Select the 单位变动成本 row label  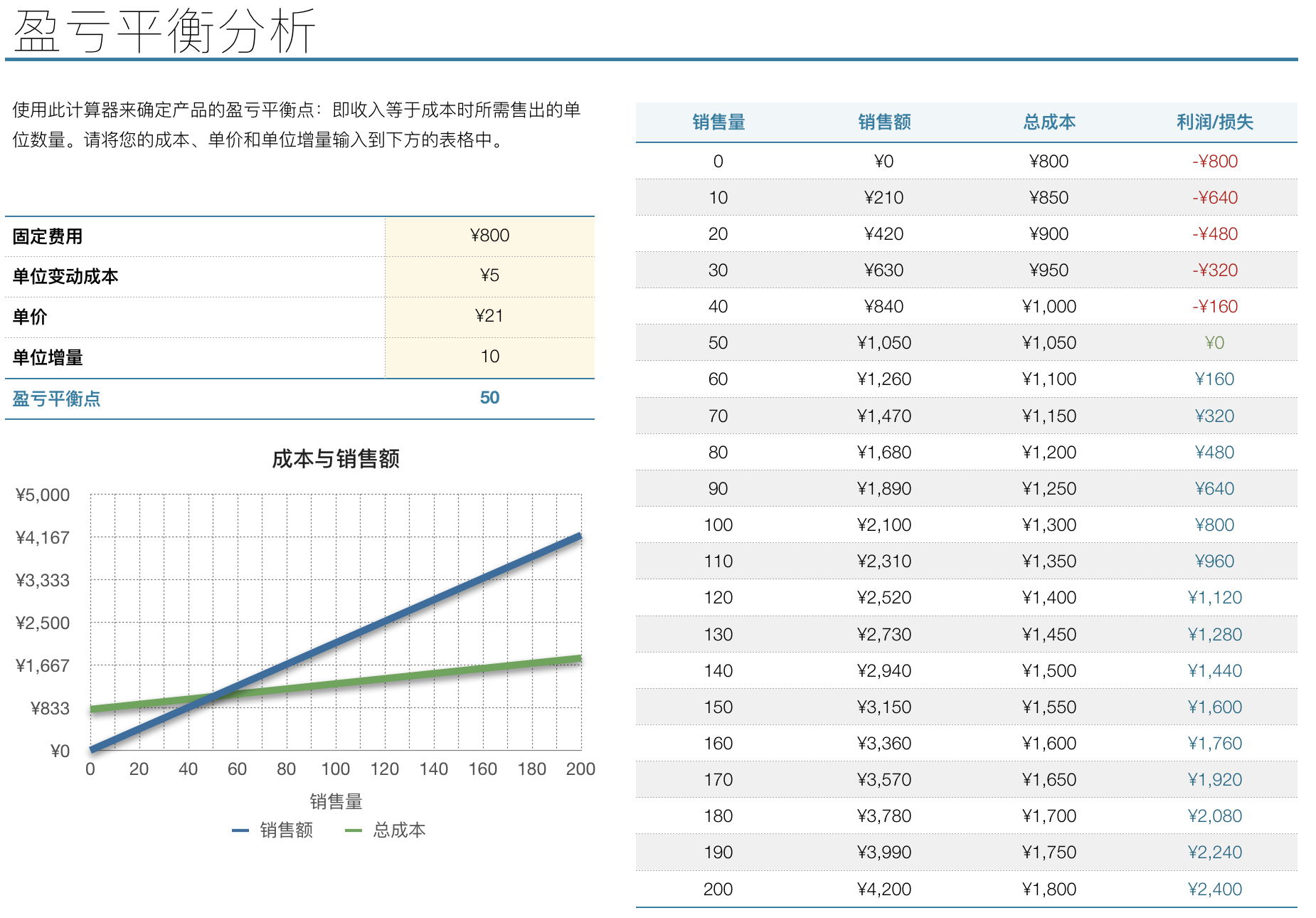[x=65, y=276]
